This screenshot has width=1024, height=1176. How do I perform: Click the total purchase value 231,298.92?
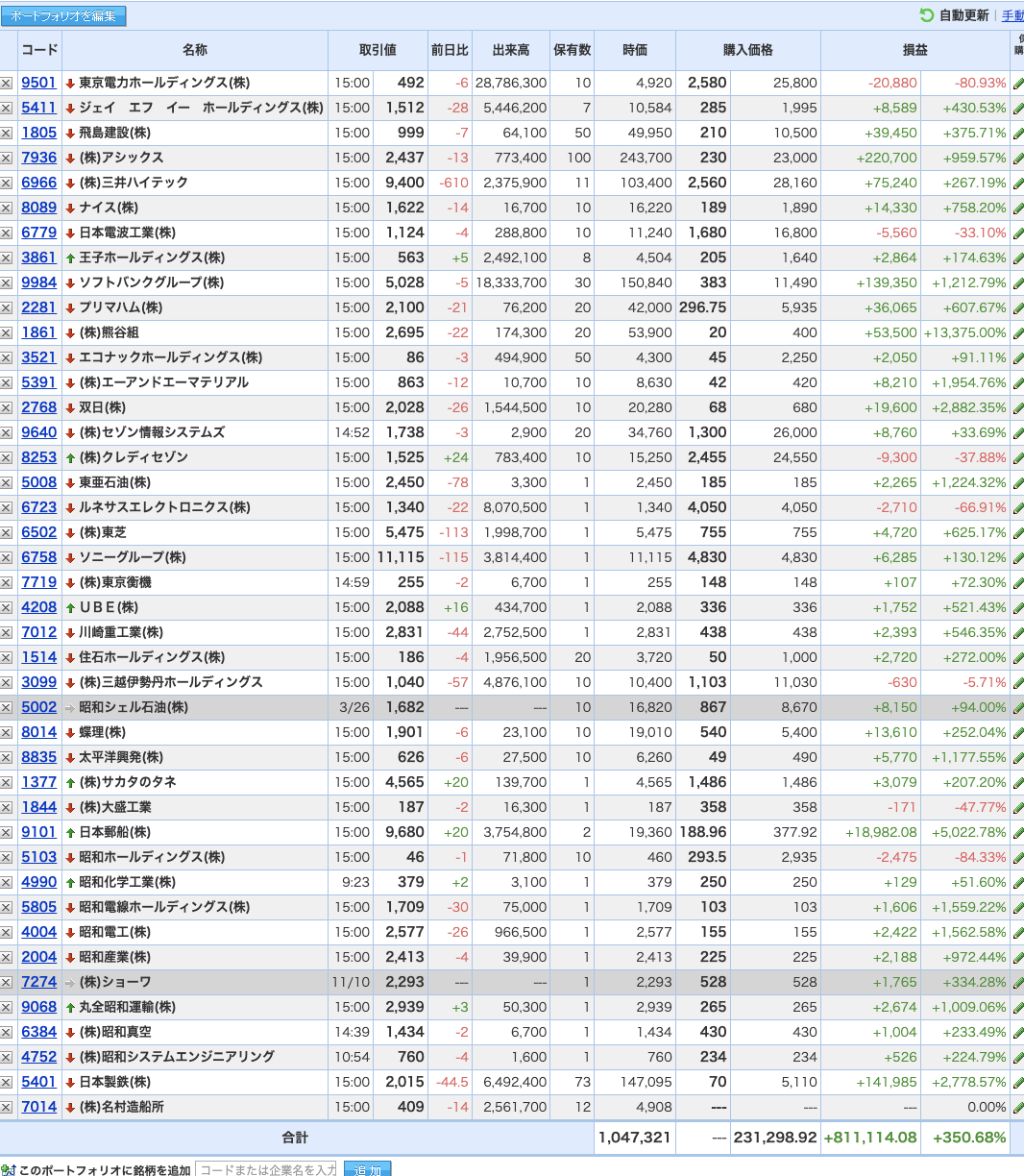coord(775,1138)
